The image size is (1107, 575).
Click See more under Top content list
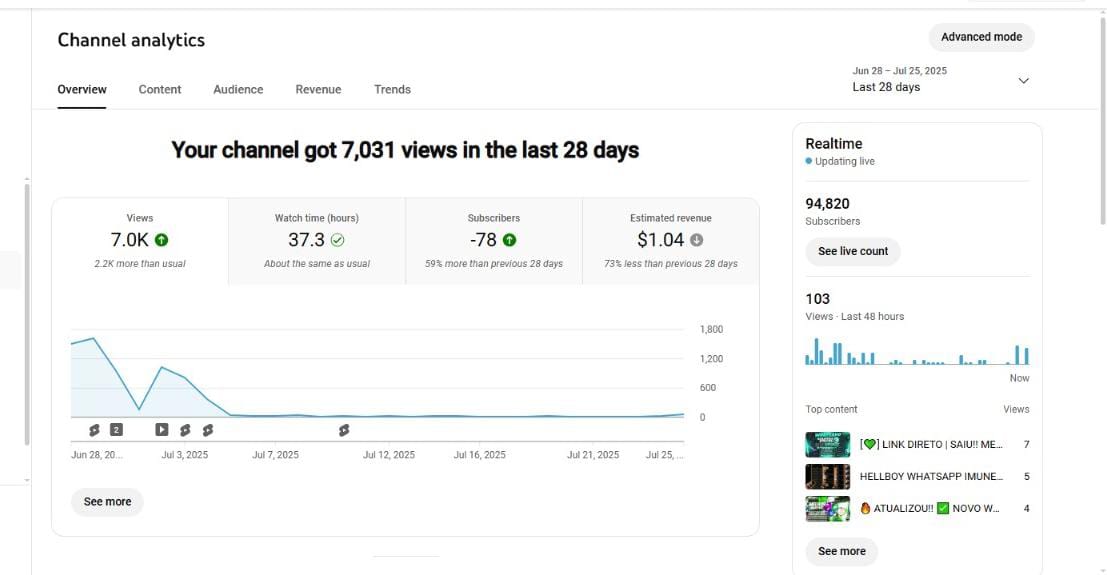point(841,551)
